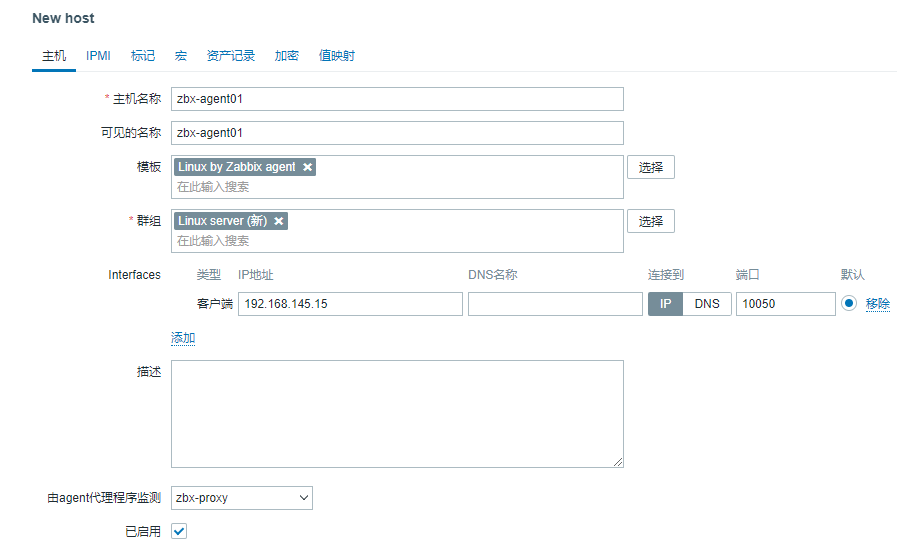Open the 资产记录 tab

pyautogui.click(x=230, y=56)
